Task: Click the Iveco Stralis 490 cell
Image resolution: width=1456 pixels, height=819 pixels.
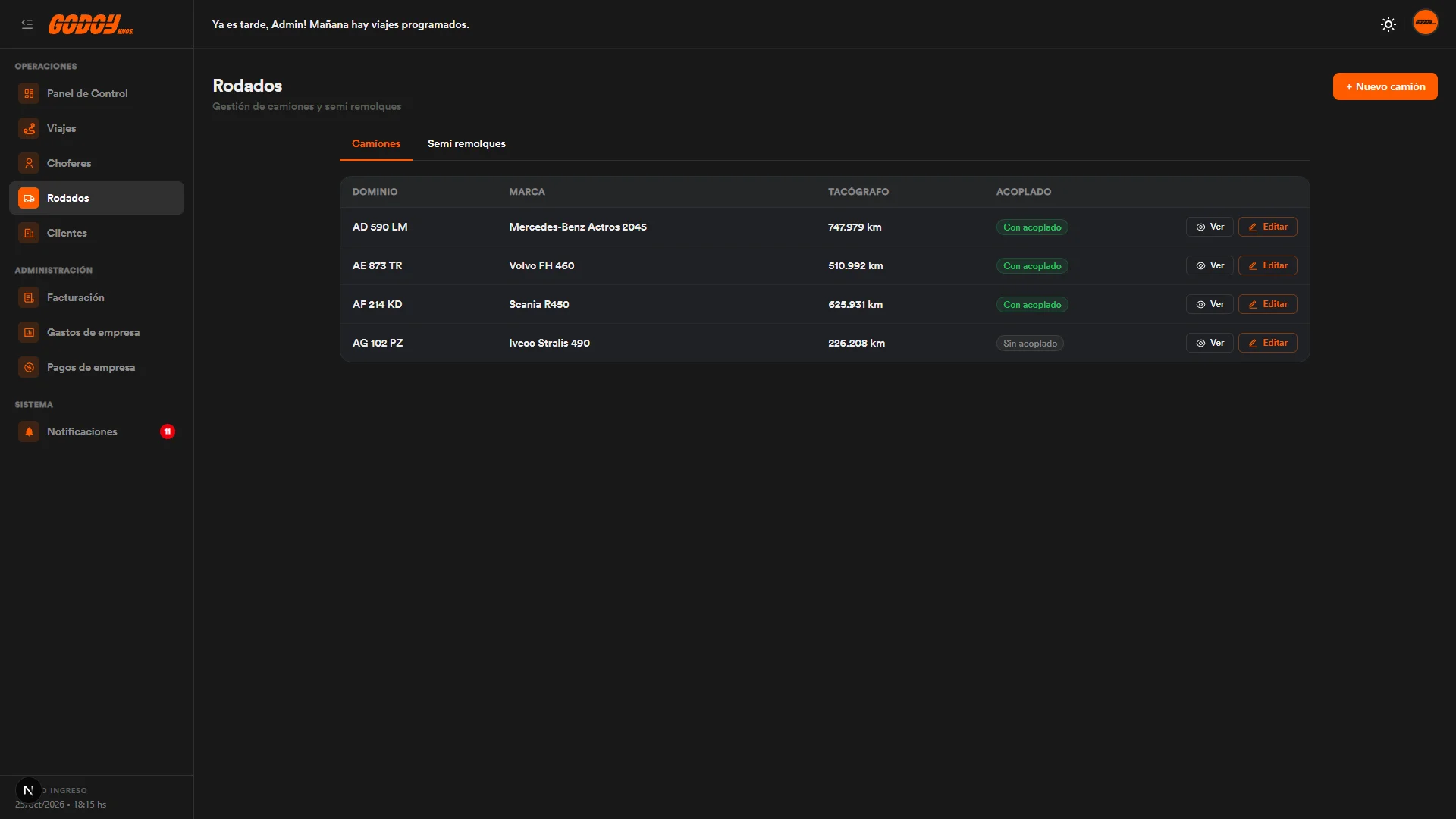Action: (x=549, y=343)
